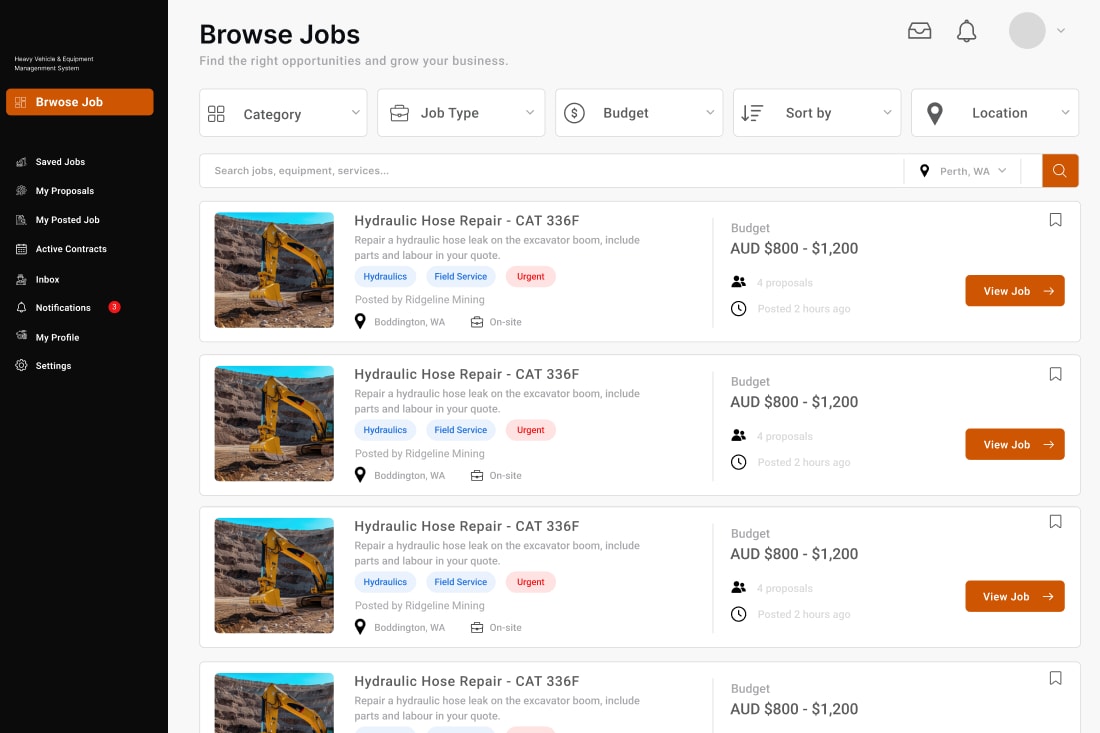This screenshot has height=733, width=1100.
Task: Open the bell notifications icon in header
Action: (966, 31)
